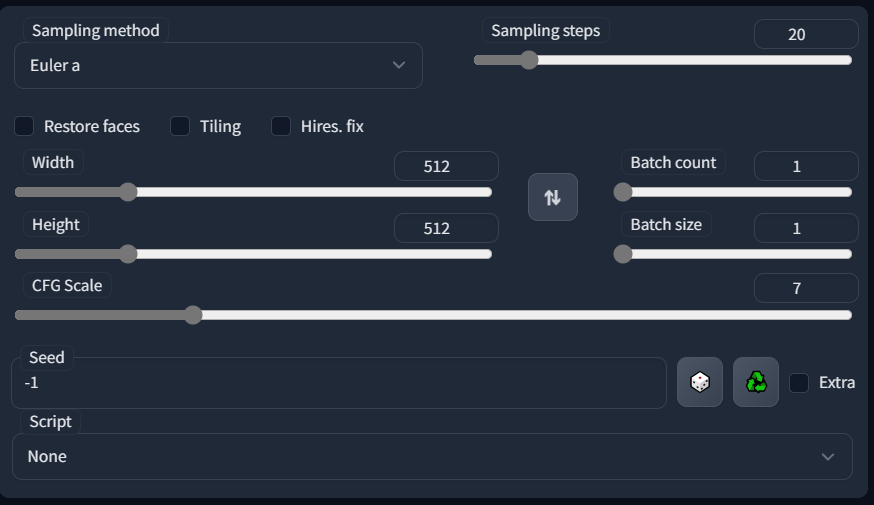Enable the Restore faces checkbox

pyautogui.click(x=24, y=126)
